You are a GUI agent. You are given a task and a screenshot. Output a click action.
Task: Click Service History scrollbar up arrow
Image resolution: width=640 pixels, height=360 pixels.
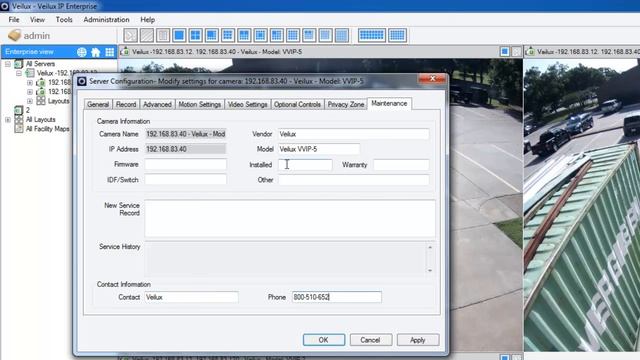[x=430, y=247]
